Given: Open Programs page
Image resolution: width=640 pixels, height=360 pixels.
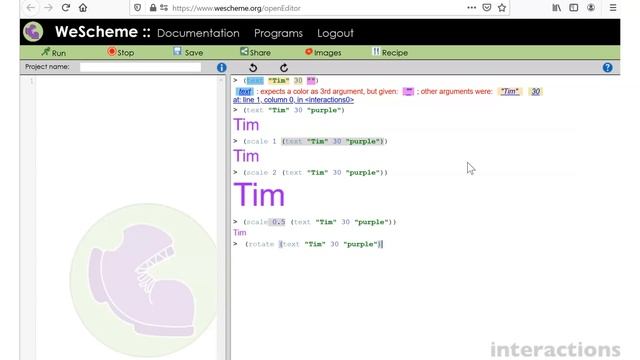Looking at the screenshot, I should point(278,33).
